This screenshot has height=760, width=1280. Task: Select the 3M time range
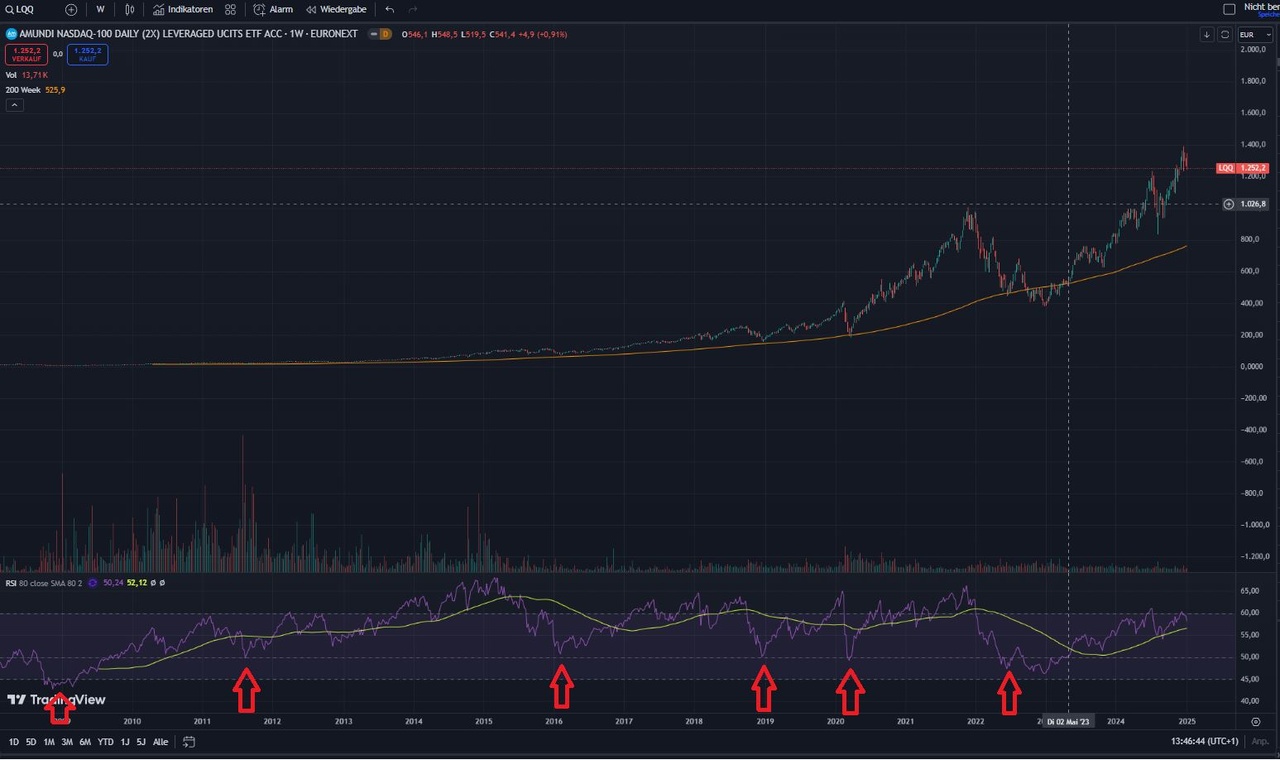click(x=67, y=742)
